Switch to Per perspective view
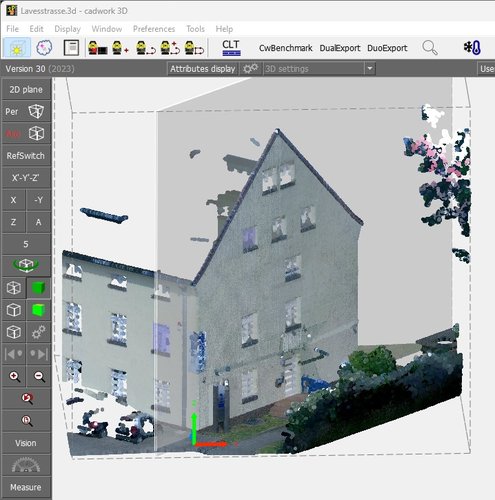The image size is (495, 500). [26, 111]
